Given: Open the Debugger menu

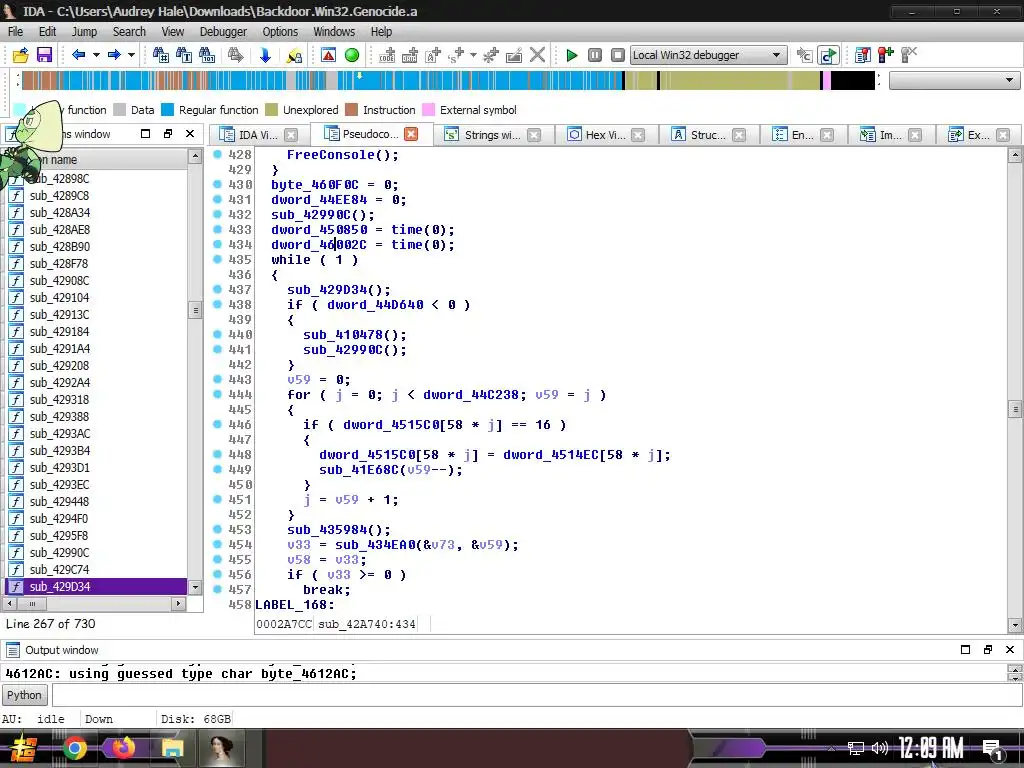Looking at the screenshot, I should pos(223,31).
